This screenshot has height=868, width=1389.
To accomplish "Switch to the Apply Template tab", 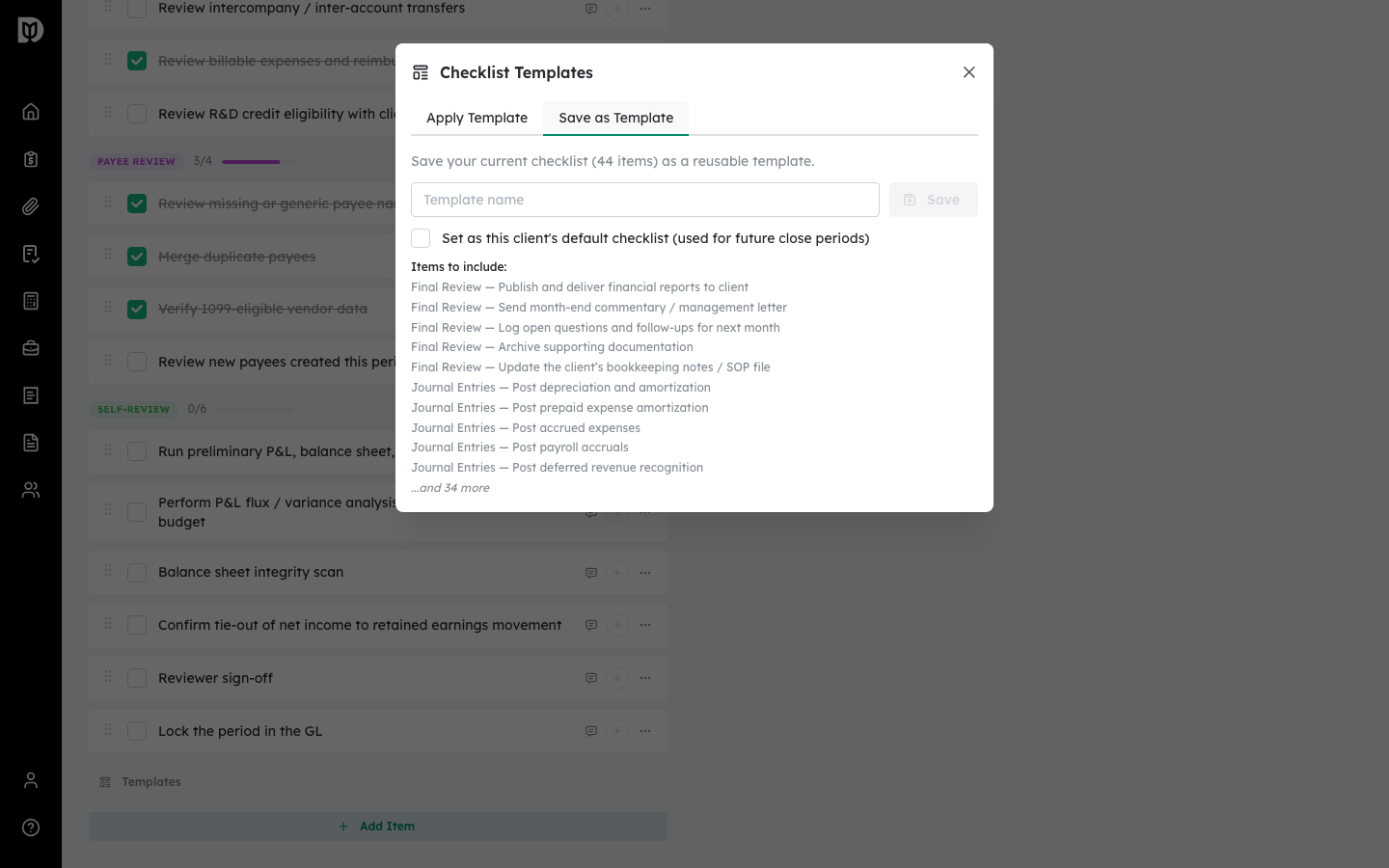I will coord(477,118).
